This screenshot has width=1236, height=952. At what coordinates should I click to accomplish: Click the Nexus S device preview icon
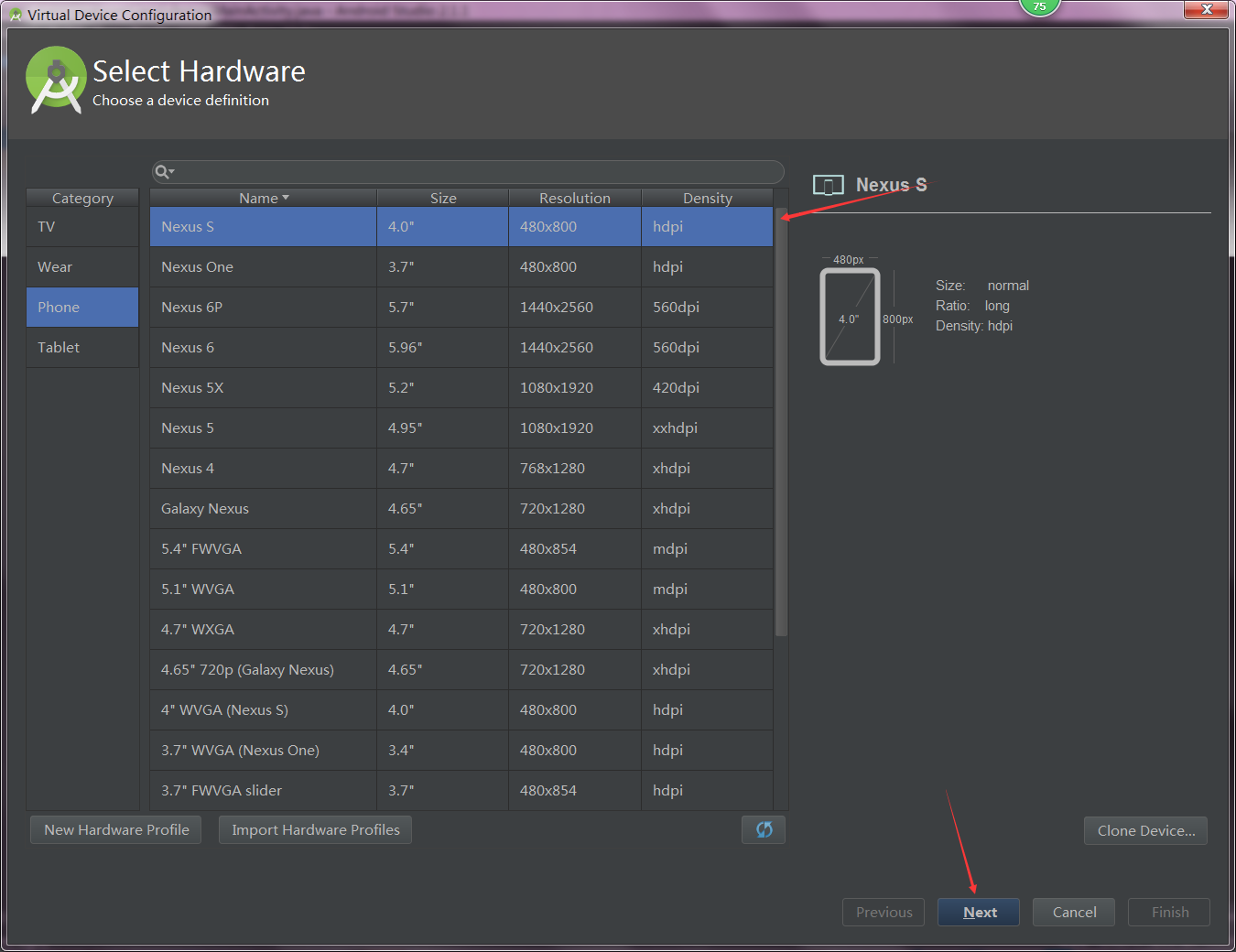coord(829,186)
